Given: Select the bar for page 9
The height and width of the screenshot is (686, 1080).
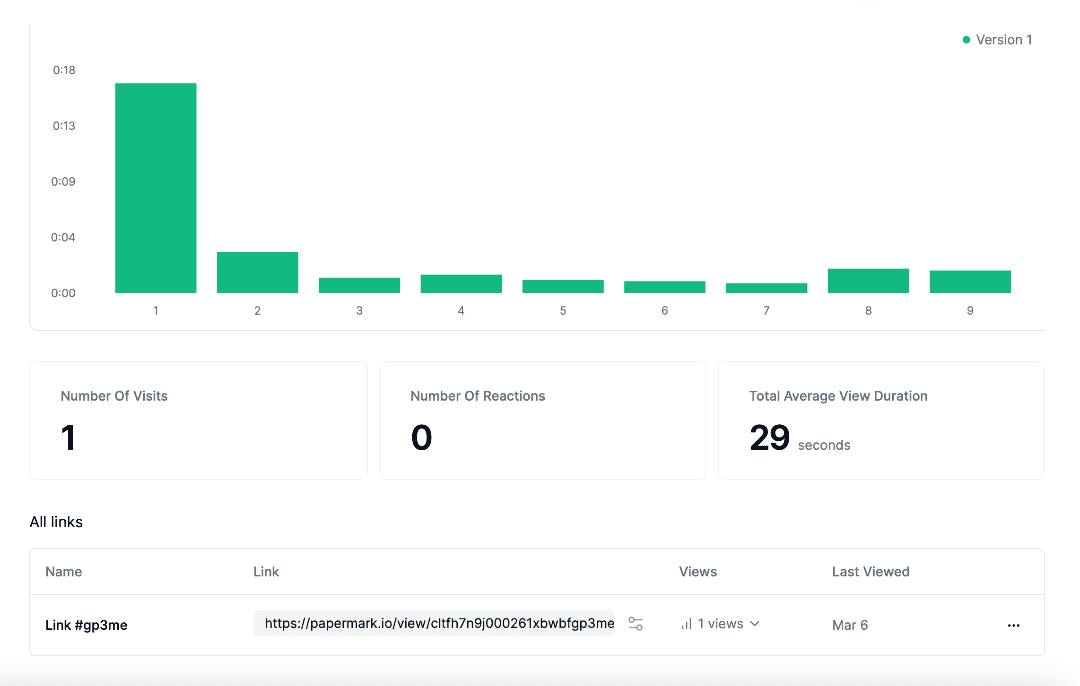Looking at the screenshot, I should [x=970, y=282].
